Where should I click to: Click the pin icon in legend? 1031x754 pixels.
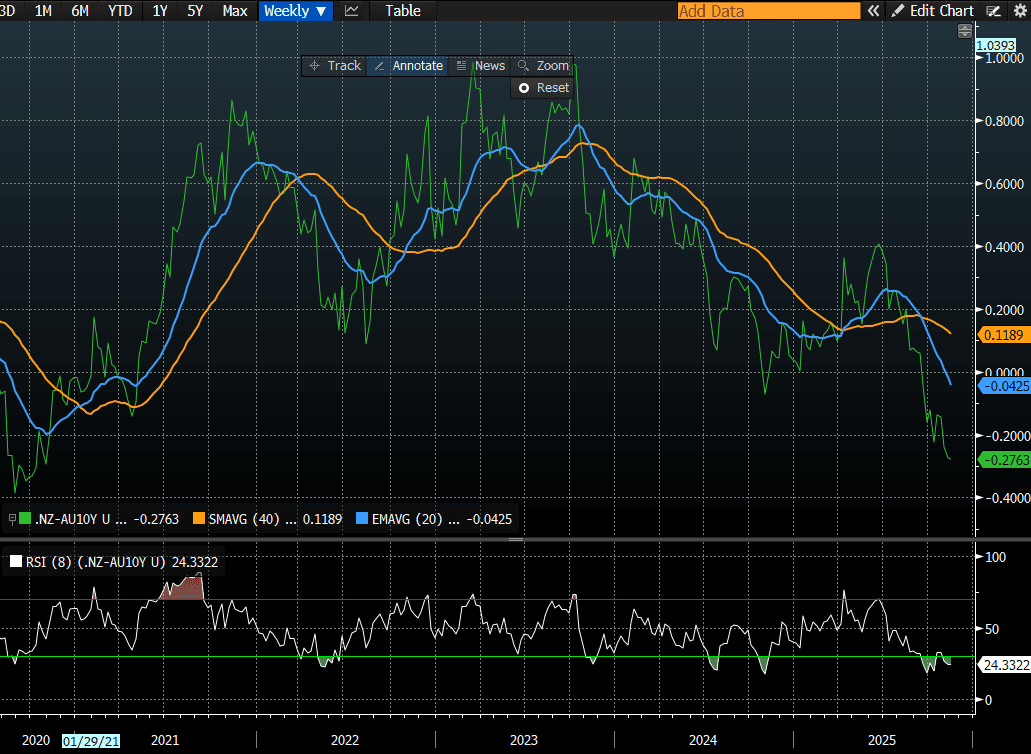[x=11, y=519]
